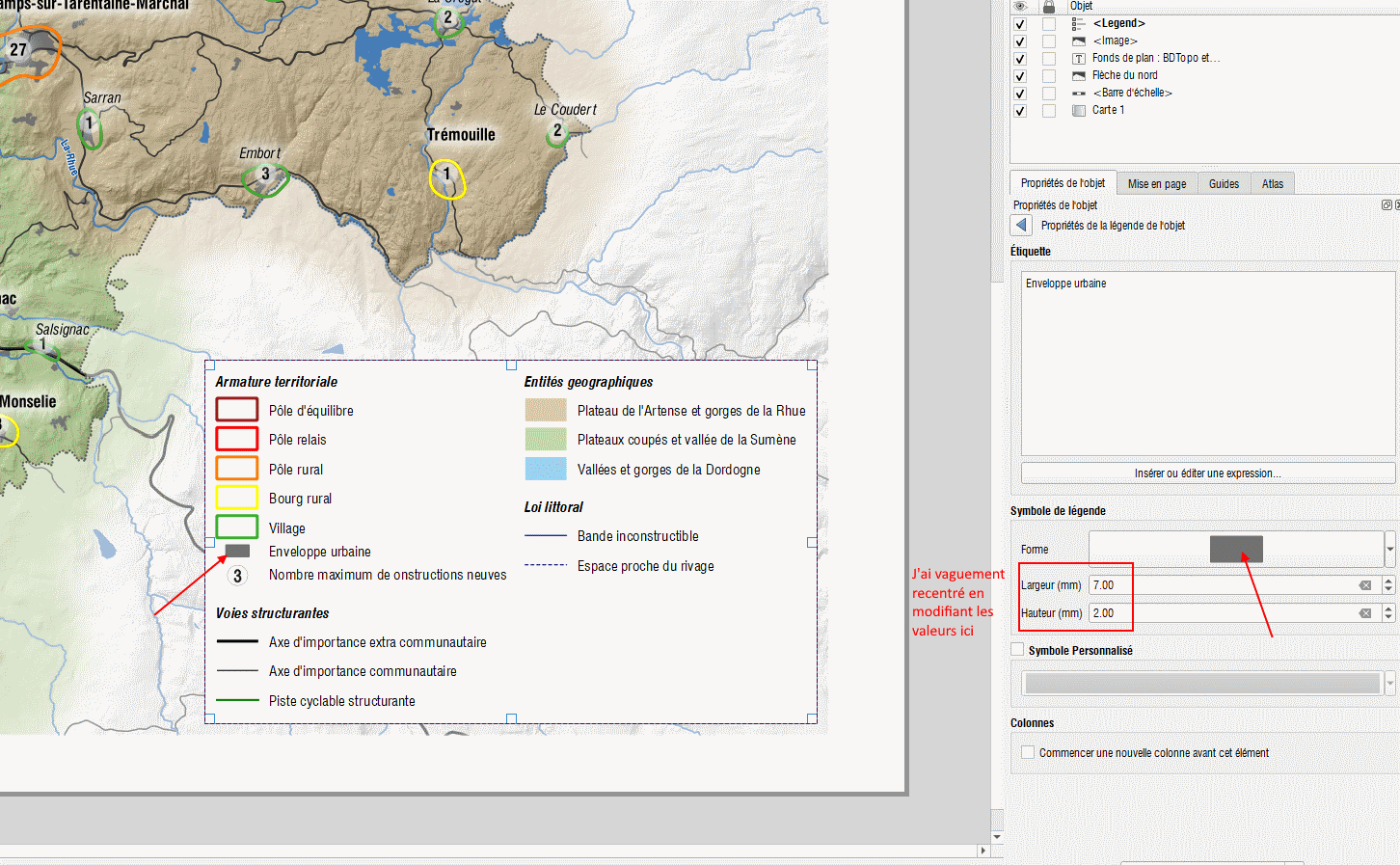This screenshot has width=1400, height=865.
Task: Hide the <Legend> item
Action: pos(1020,24)
